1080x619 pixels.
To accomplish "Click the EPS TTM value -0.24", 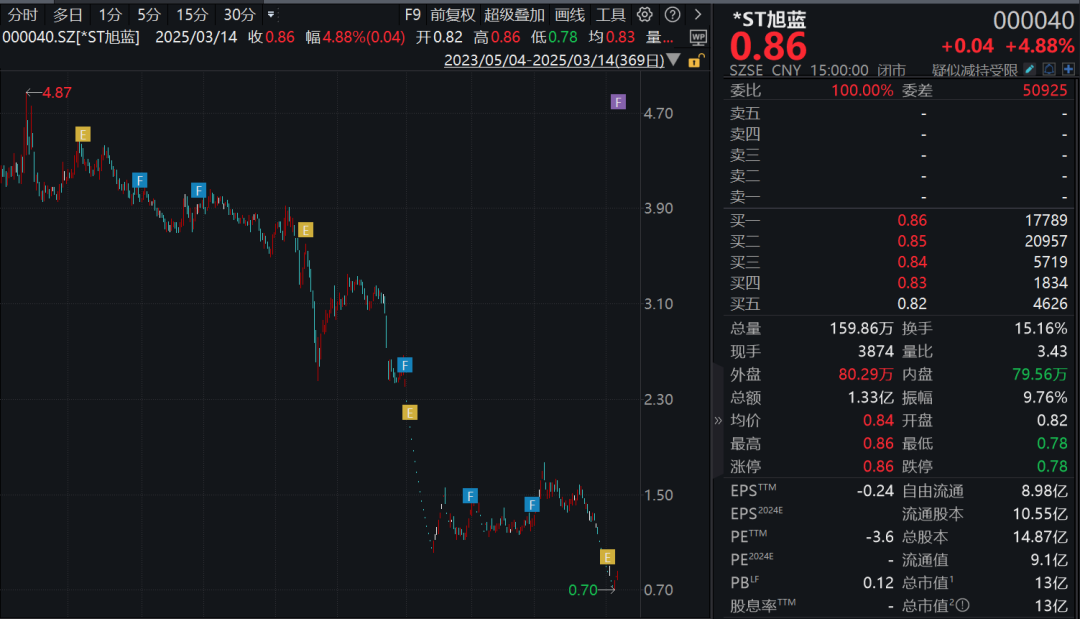I will coord(875,491).
